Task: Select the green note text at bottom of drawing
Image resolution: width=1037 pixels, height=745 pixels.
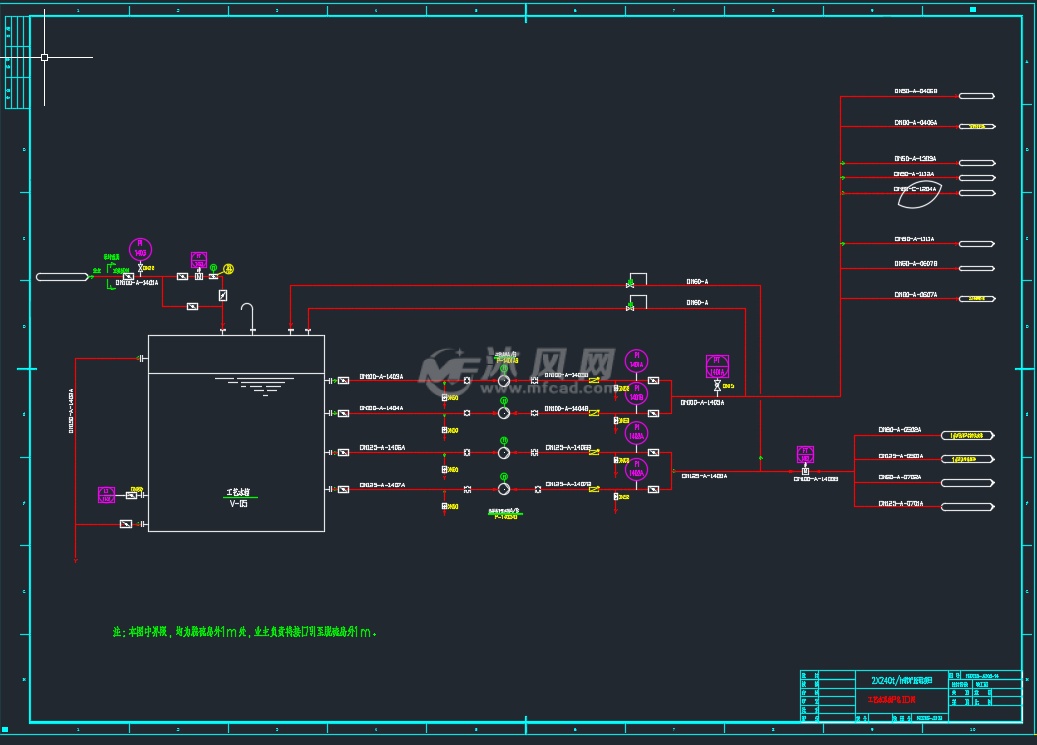Action: [245, 632]
